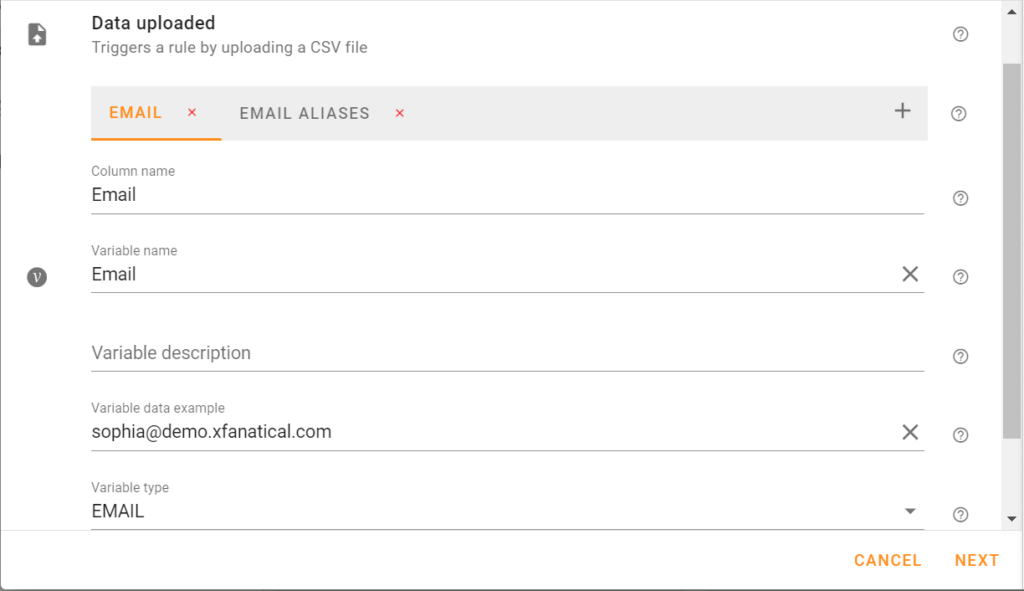
Task: Clear the Variable data example with the X icon
Action: click(x=910, y=432)
